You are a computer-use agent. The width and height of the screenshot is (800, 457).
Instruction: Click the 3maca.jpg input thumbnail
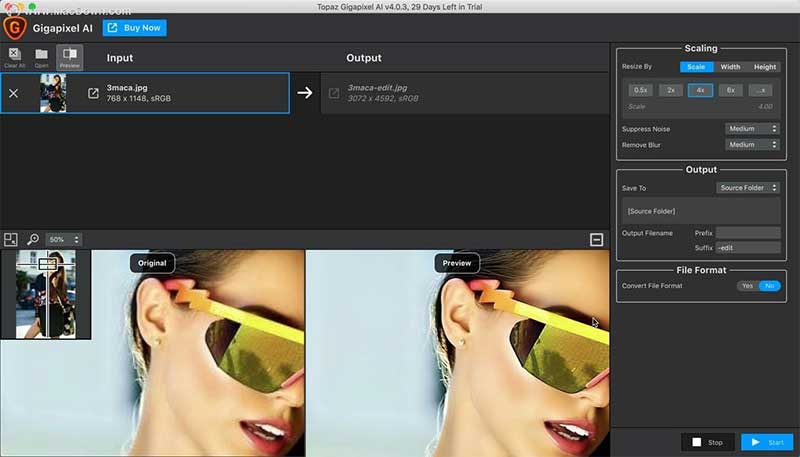pyautogui.click(x=53, y=93)
